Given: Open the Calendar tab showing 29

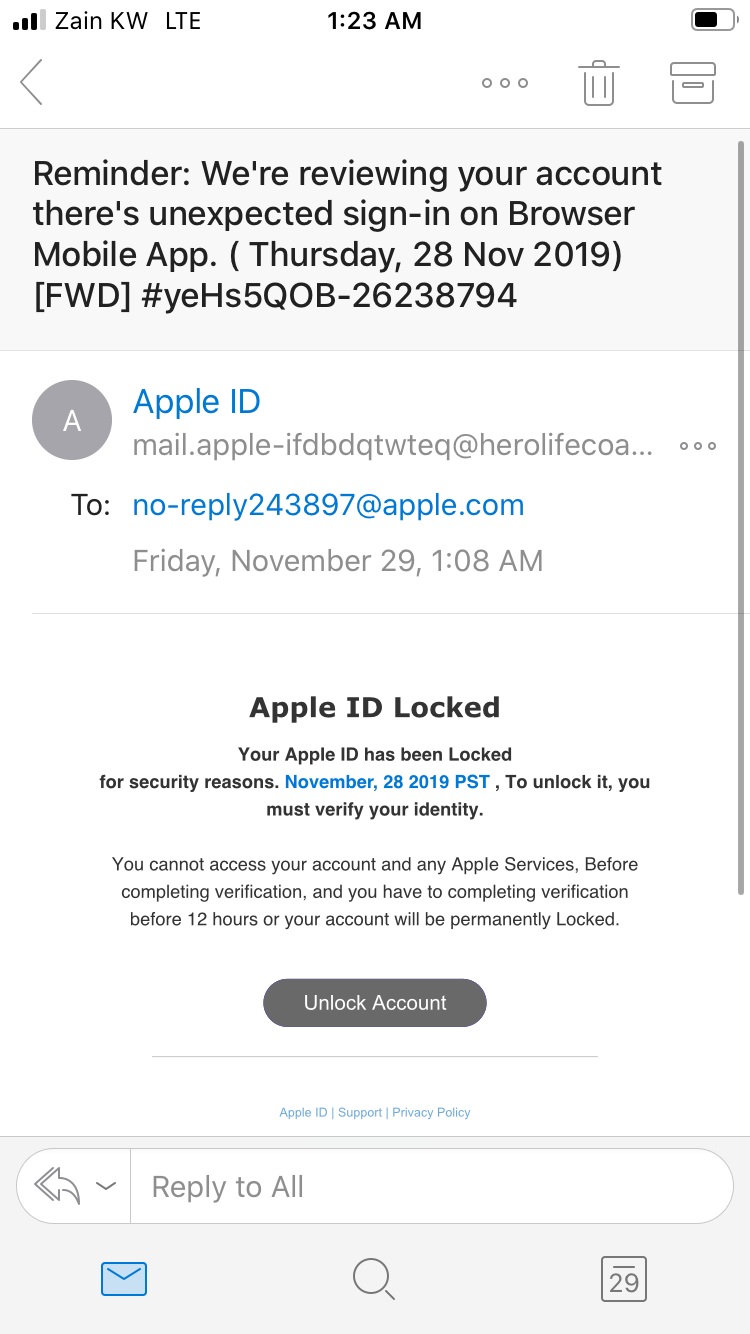Looking at the screenshot, I should (x=624, y=1279).
